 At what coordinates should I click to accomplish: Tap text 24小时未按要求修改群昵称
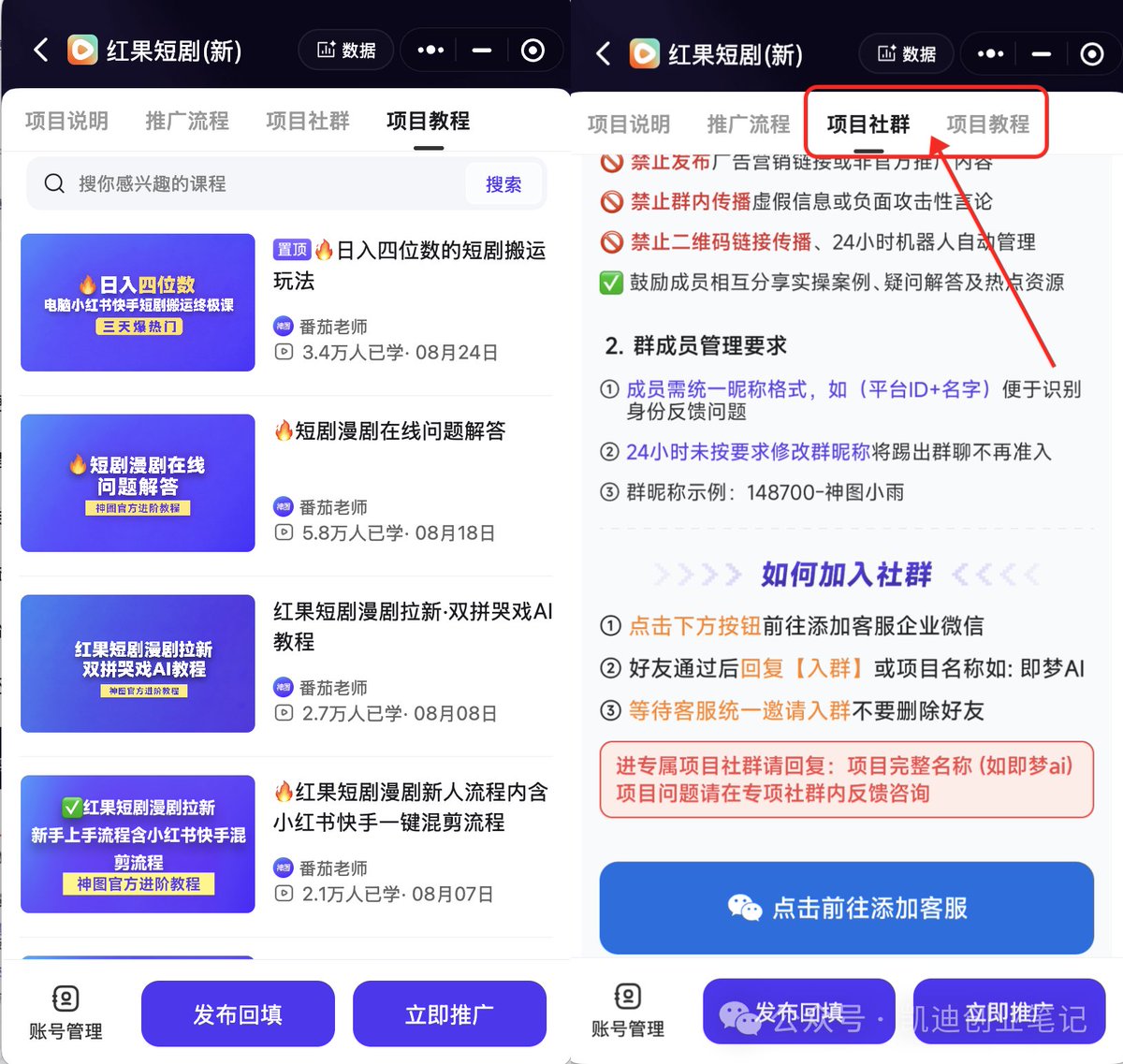(749, 452)
